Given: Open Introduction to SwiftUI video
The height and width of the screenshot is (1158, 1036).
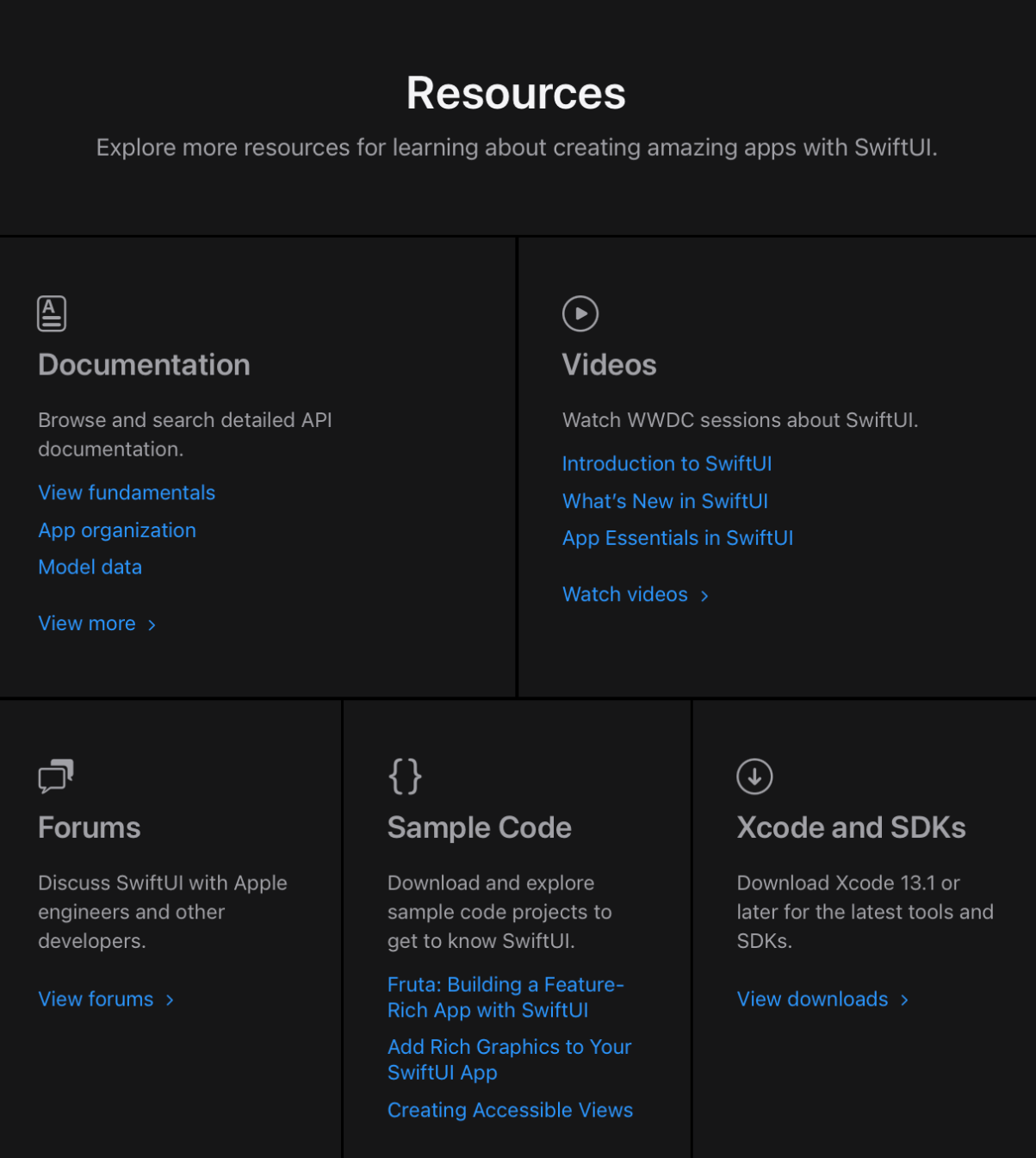Looking at the screenshot, I should 667,463.
